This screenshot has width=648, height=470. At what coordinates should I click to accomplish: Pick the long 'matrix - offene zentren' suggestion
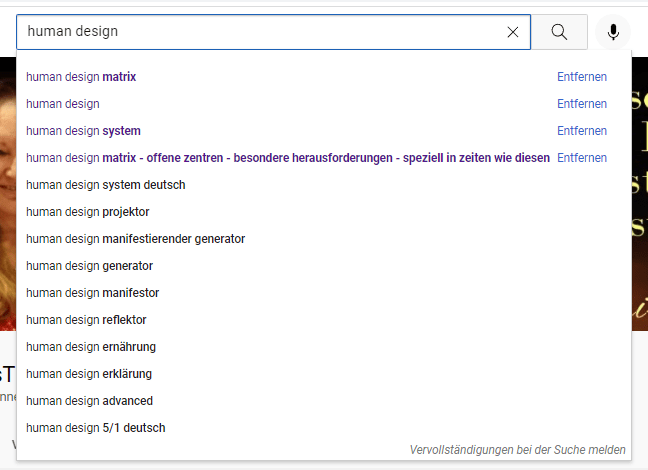[x=288, y=158]
